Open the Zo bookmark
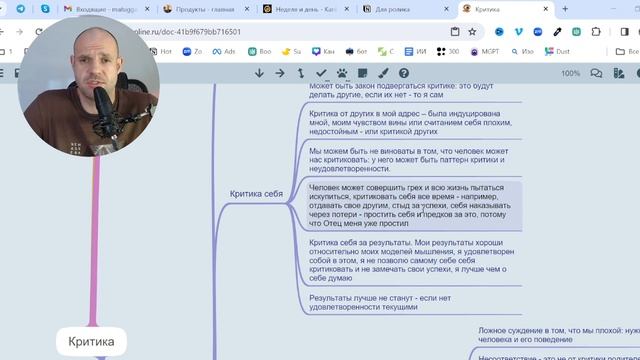This screenshot has height=360, width=640. [x=192, y=51]
